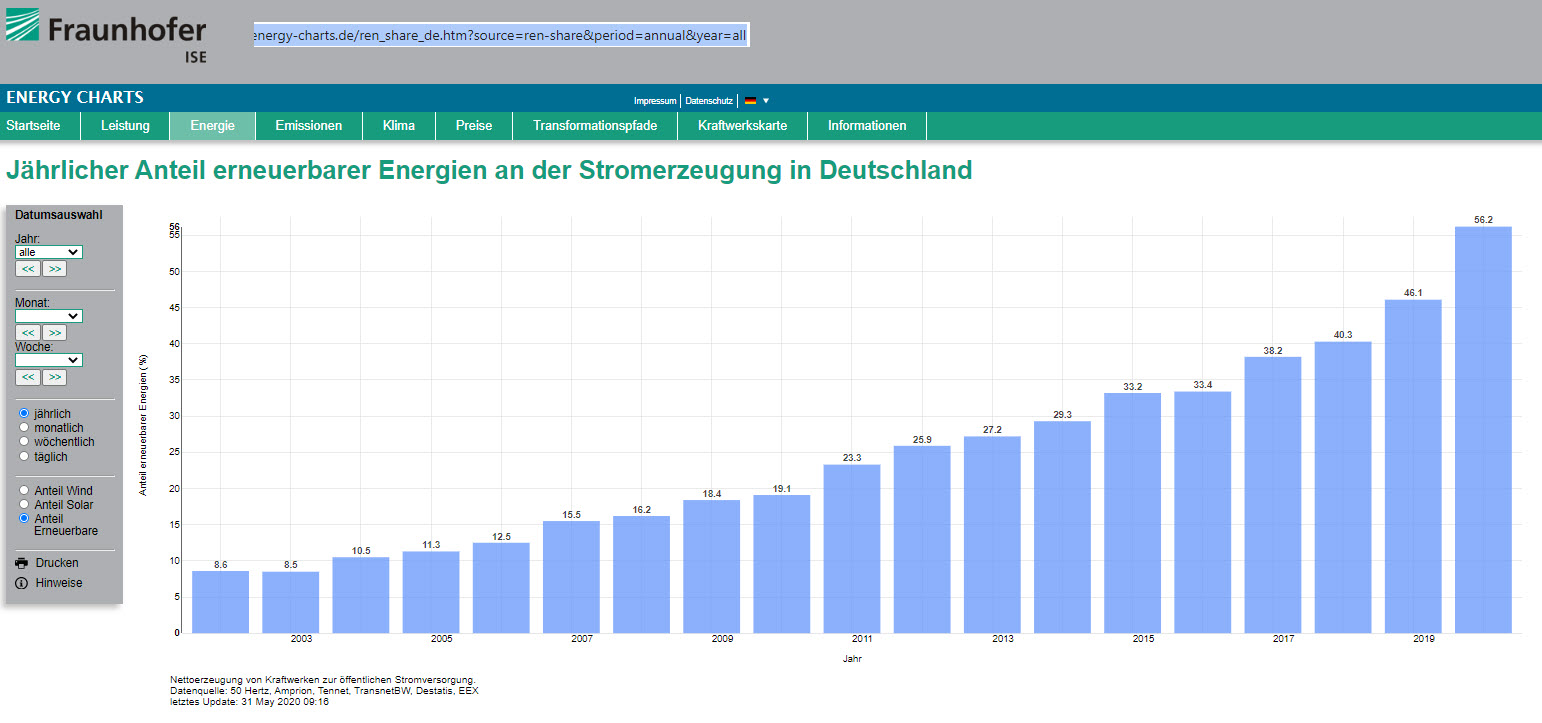Image resolution: width=1542 pixels, height=723 pixels.
Task: Step to previous week with << button
Action: coord(28,377)
